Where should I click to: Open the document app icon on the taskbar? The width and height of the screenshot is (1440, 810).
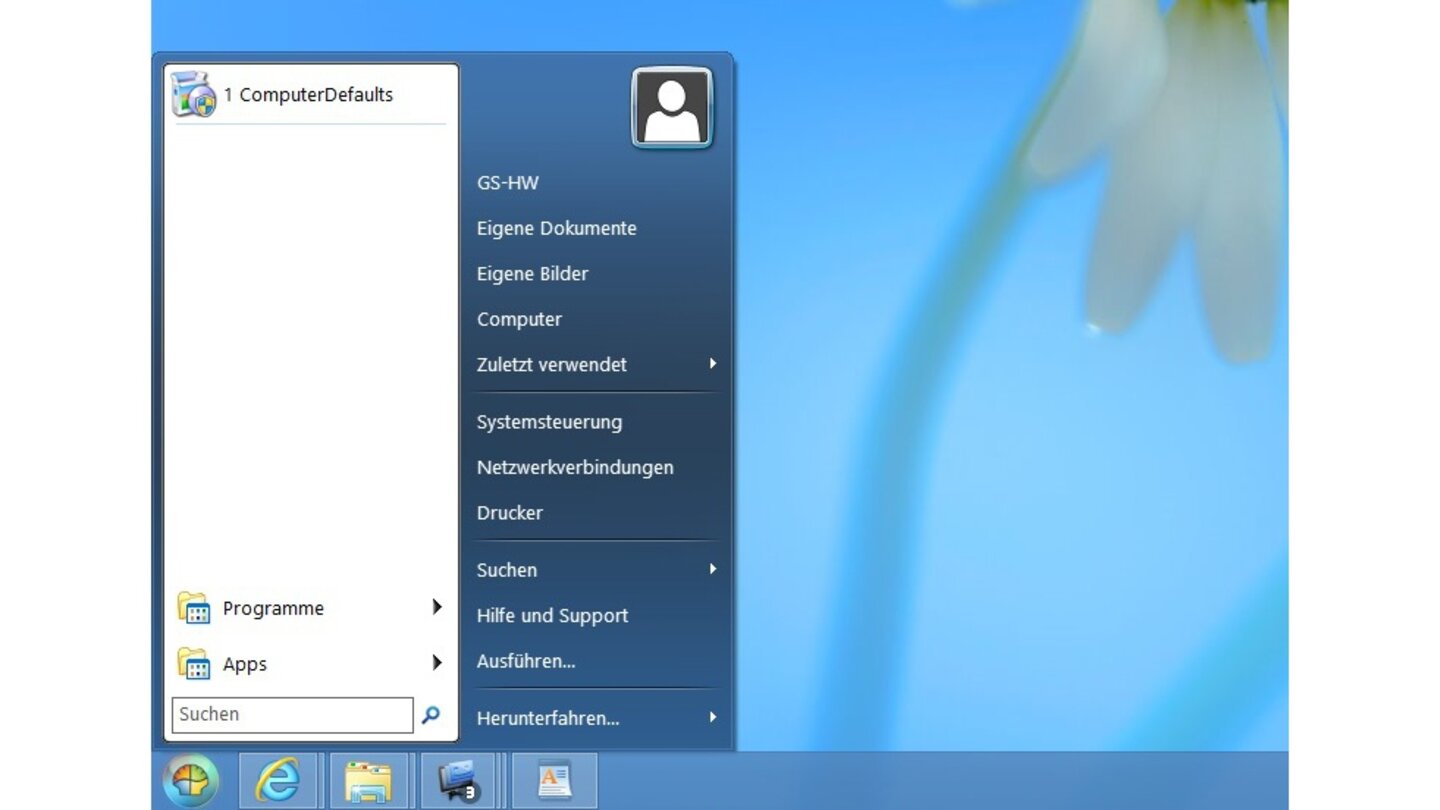click(555, 781)
